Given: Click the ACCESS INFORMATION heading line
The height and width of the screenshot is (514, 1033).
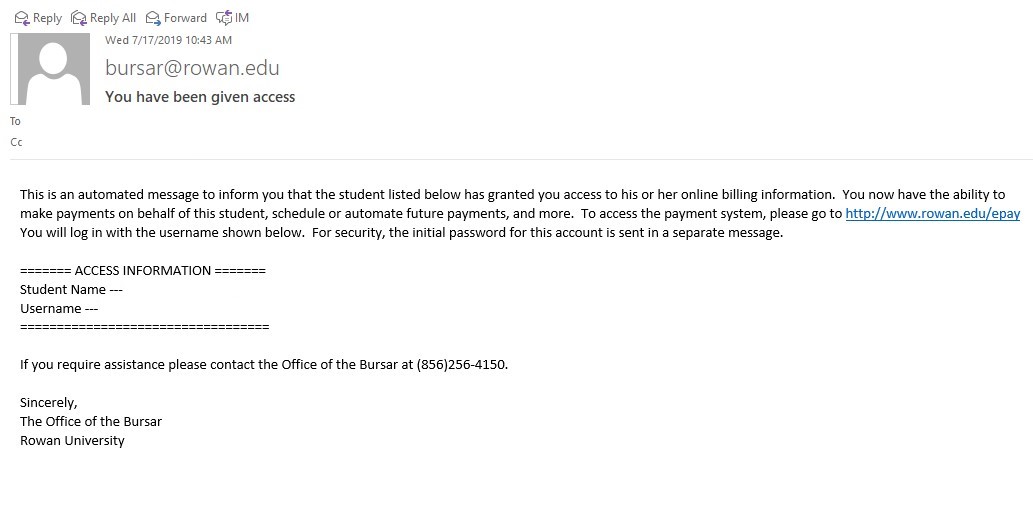Looking at the screenshot, I should (143, 270).
